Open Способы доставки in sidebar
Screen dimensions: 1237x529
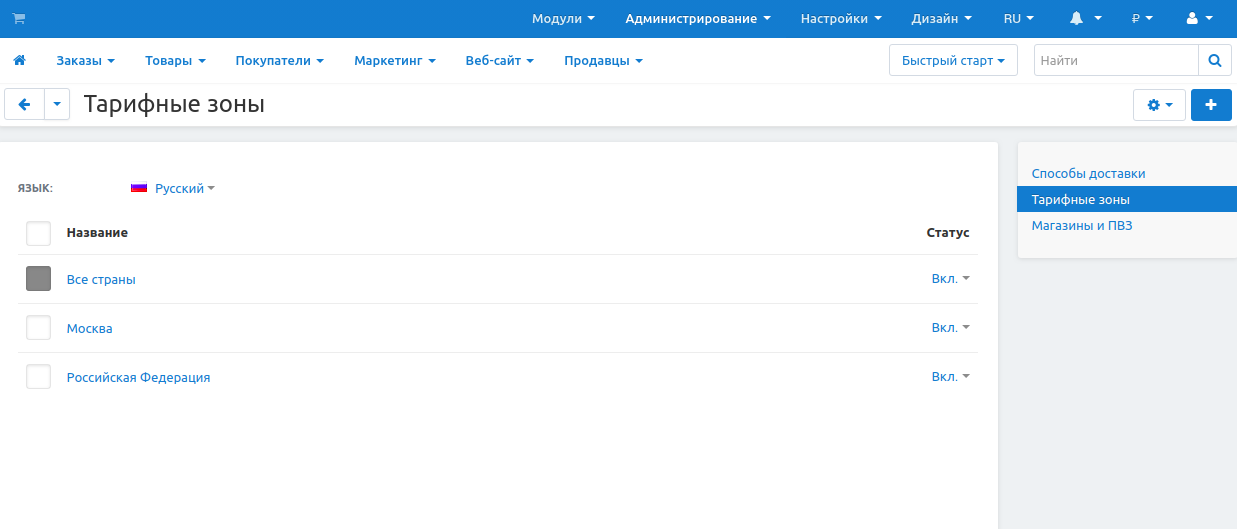(x=1088, y=173)
